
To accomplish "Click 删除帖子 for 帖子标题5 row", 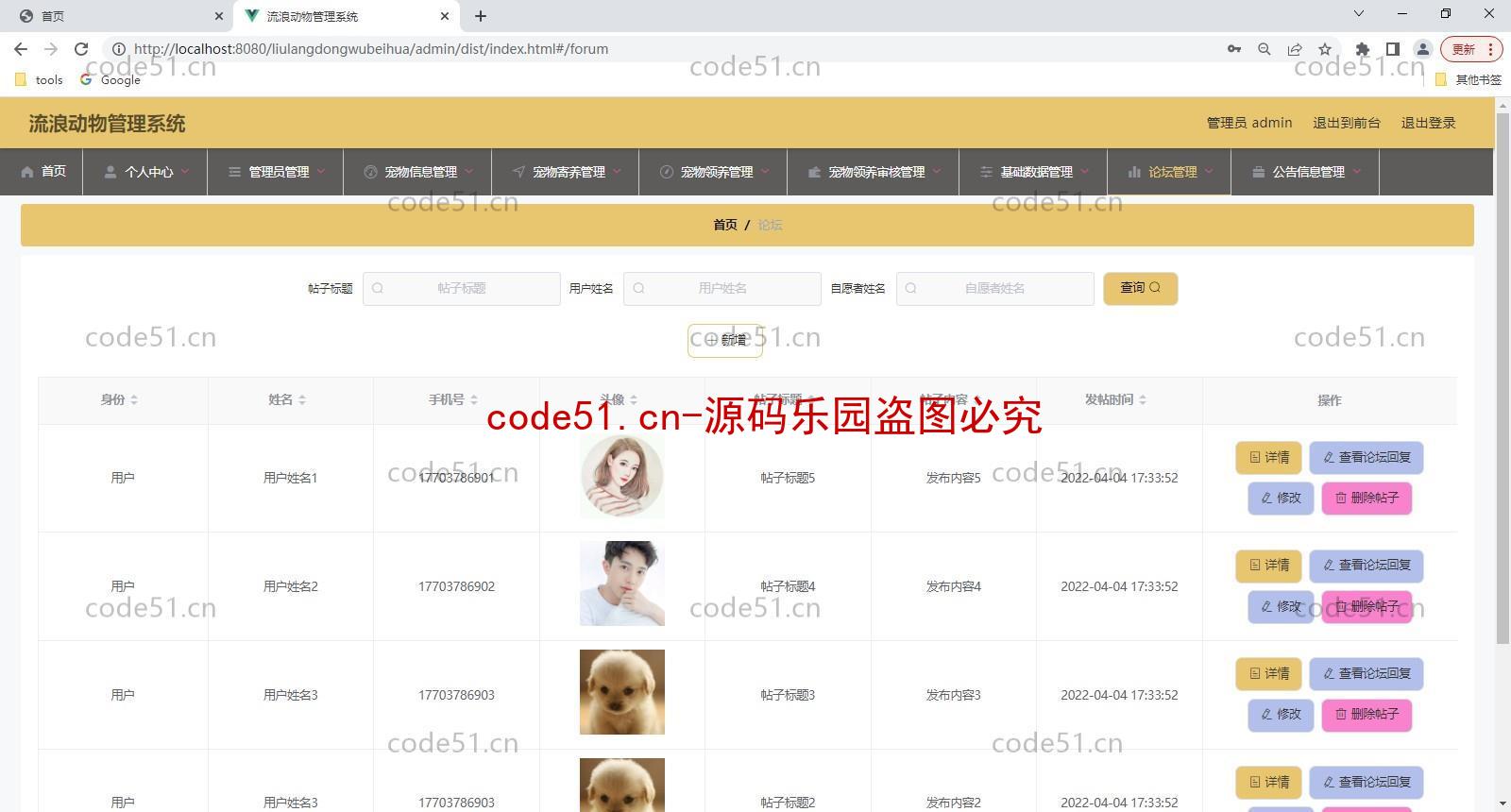I will (1367, 499).
